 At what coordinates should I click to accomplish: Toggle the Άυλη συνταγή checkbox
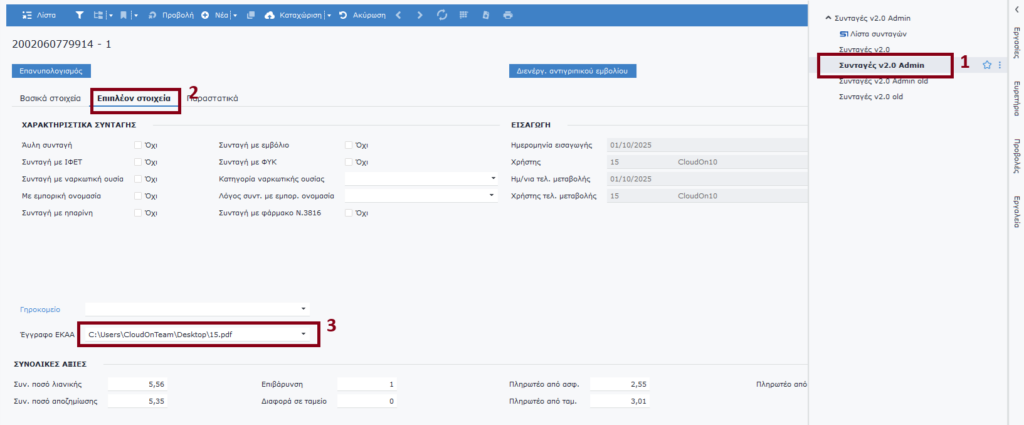[138, 145]
